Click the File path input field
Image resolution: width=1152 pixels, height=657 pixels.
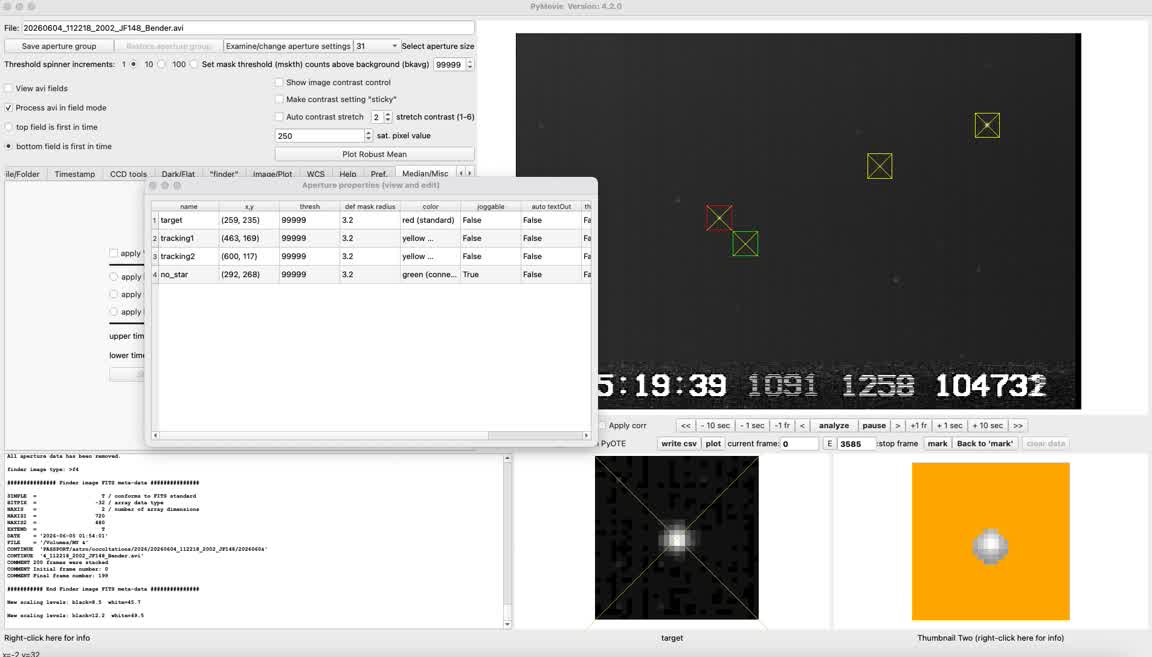click(x=248, y=28)
